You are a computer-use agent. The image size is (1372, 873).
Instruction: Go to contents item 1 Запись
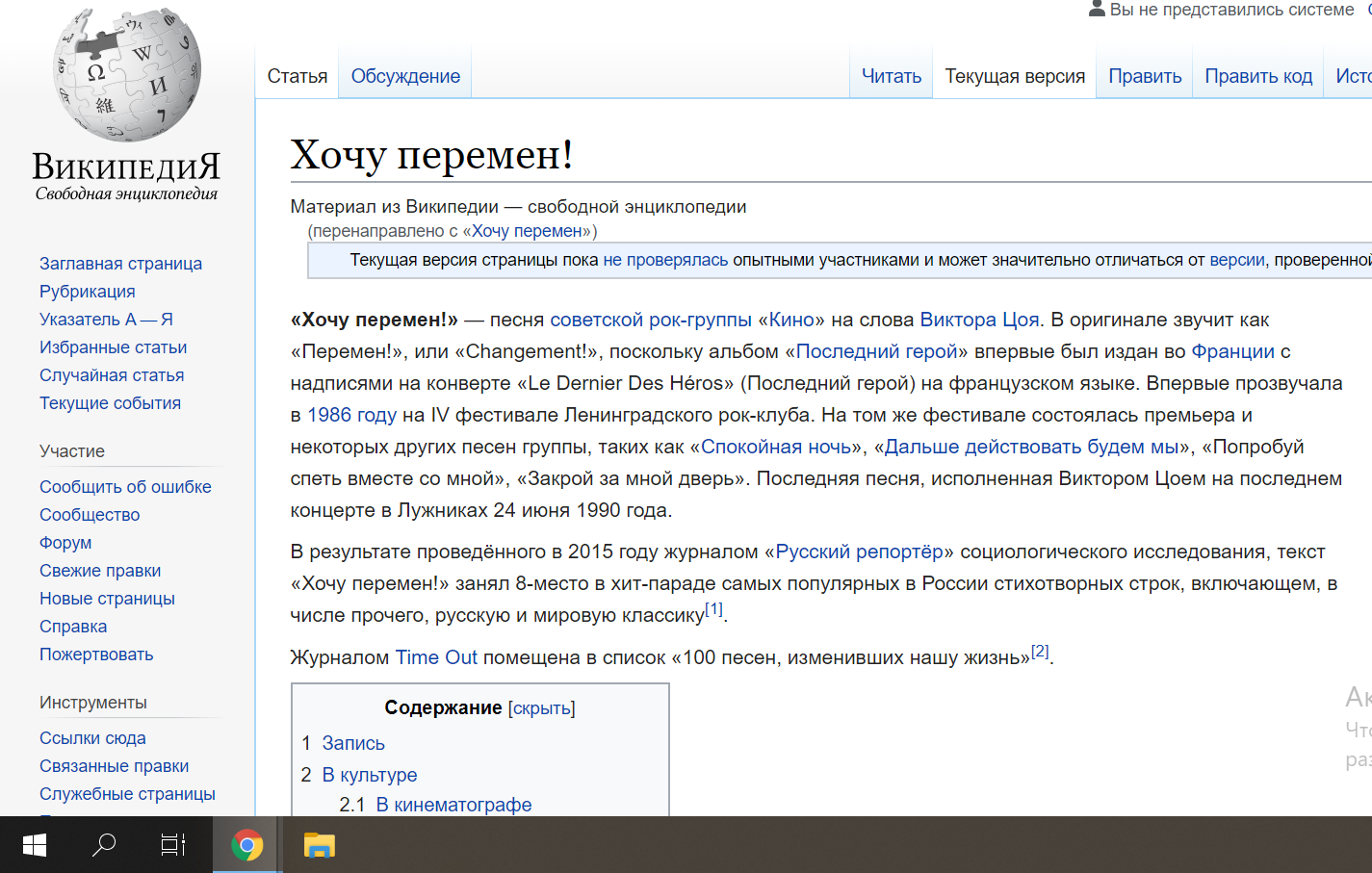(353, 743)
